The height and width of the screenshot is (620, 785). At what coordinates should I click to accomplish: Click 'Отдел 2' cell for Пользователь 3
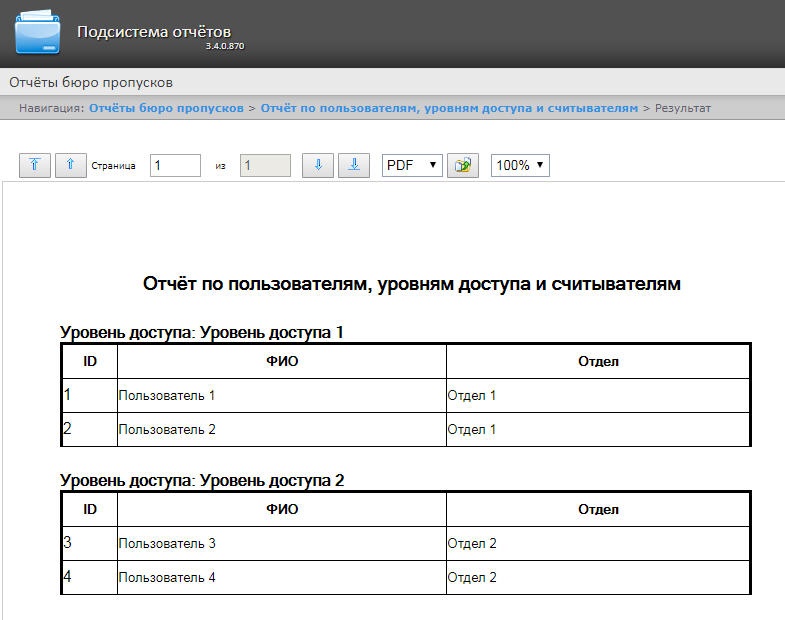pos(598,543)
